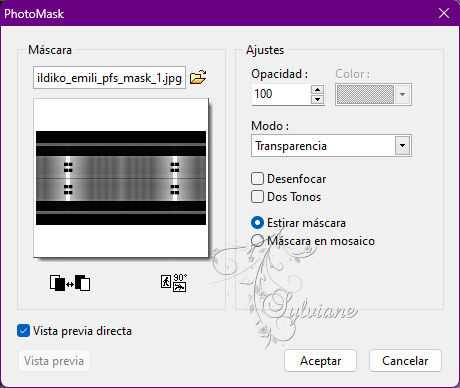The width and height of the screenshot is (460, 388).
Task: Click the Cancelar button
Action: [405, 361]
